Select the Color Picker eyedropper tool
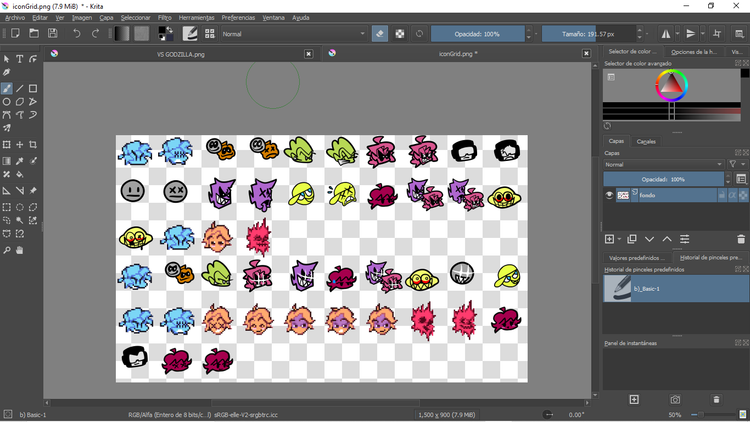750x422 pixels. (x=20, y=161)
